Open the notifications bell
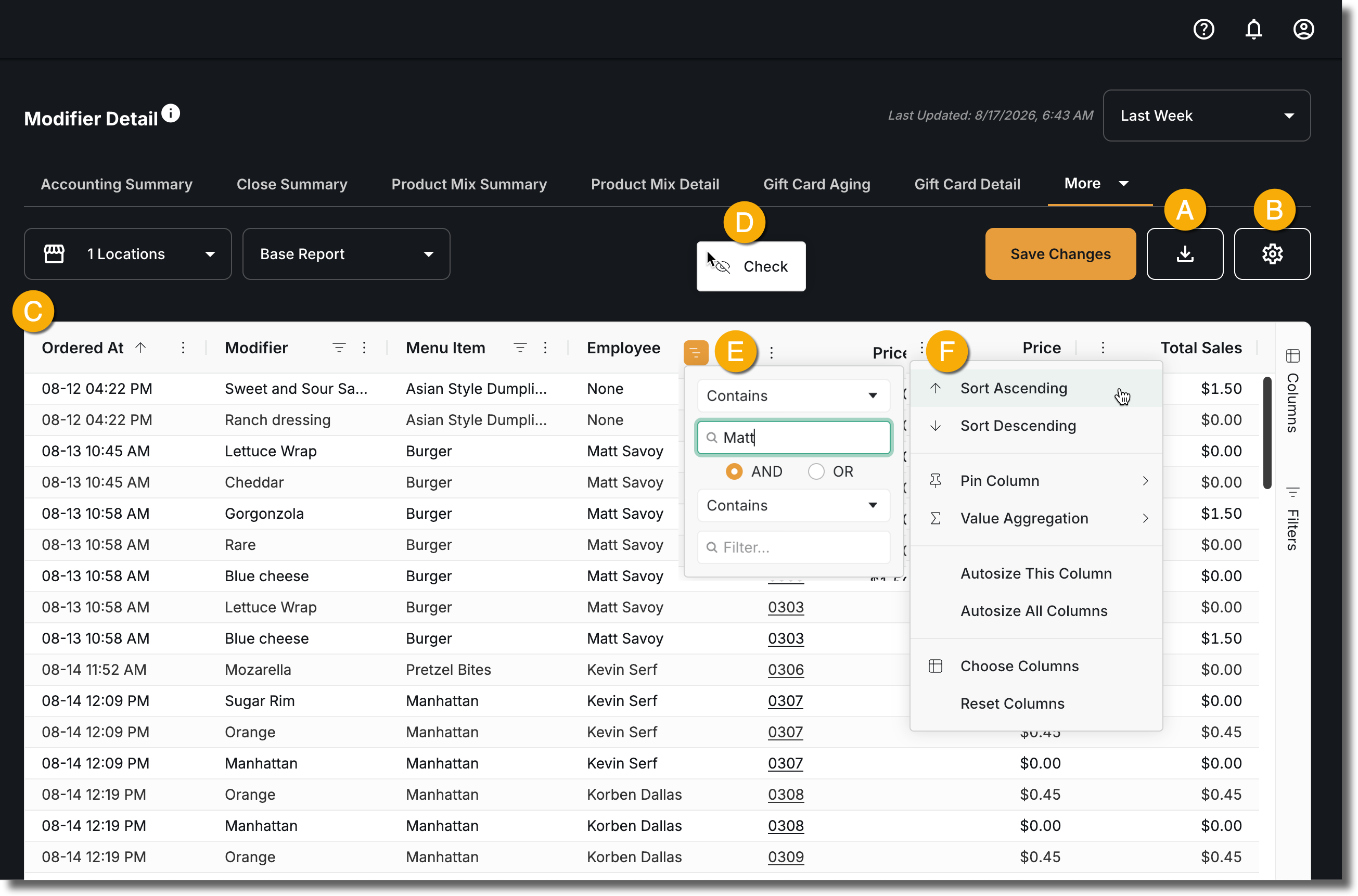 pyautogui.click(x=1253, y=29)
